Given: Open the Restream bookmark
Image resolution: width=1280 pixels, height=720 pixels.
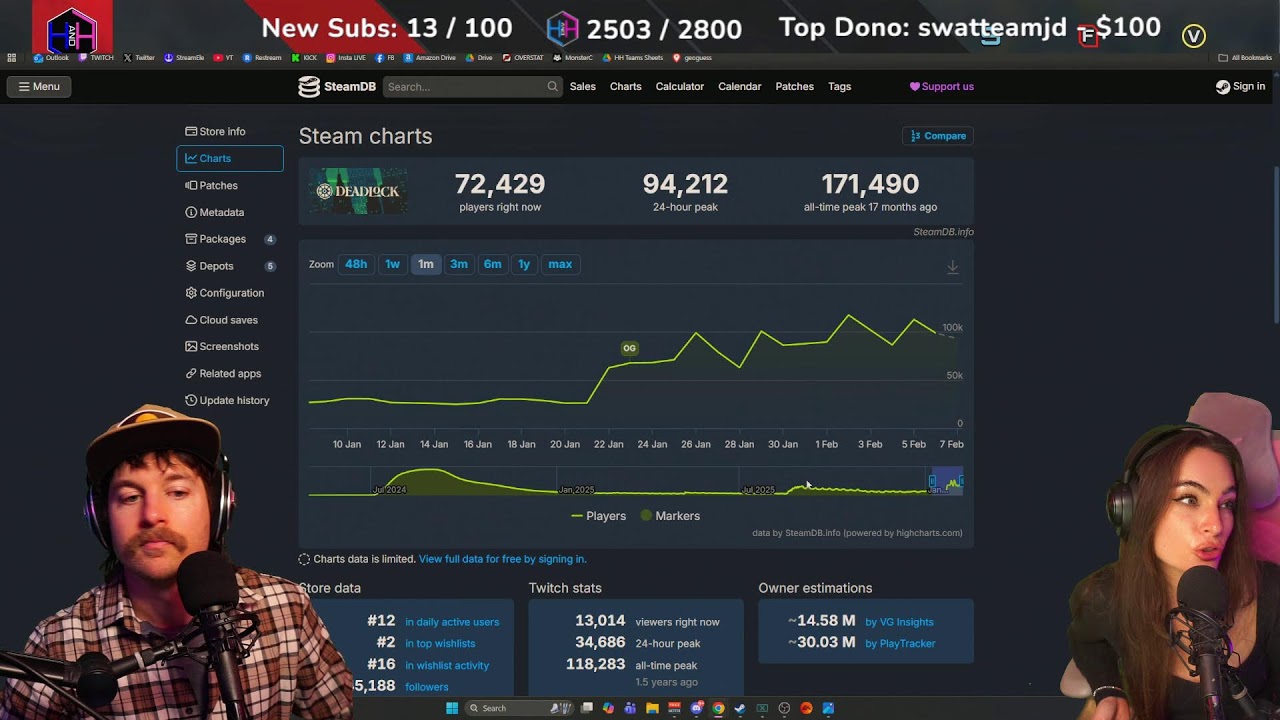Looking at the screenshot, I should pos(263,58).
